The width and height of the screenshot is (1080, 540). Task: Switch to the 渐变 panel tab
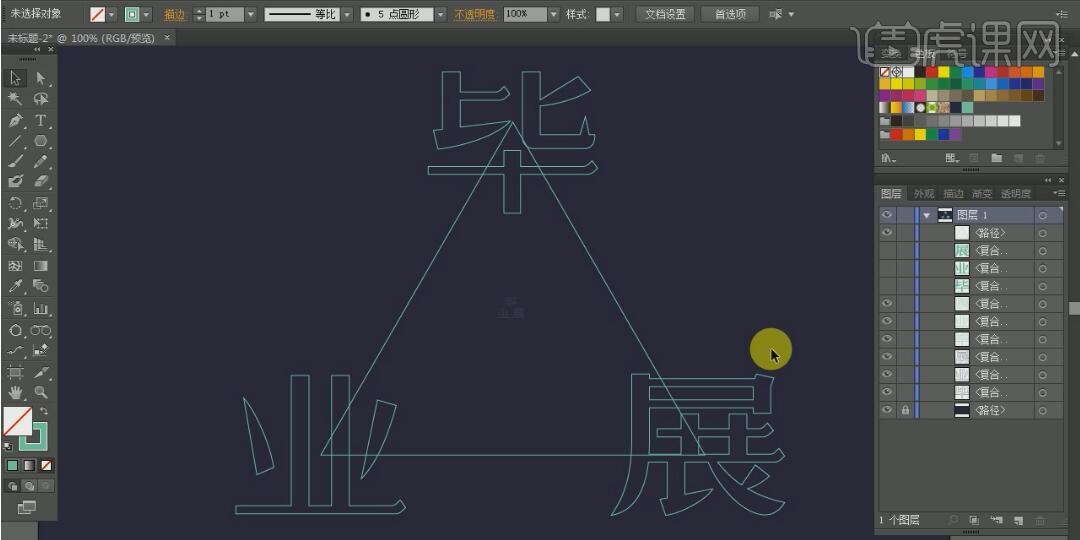tap(982, 193)
